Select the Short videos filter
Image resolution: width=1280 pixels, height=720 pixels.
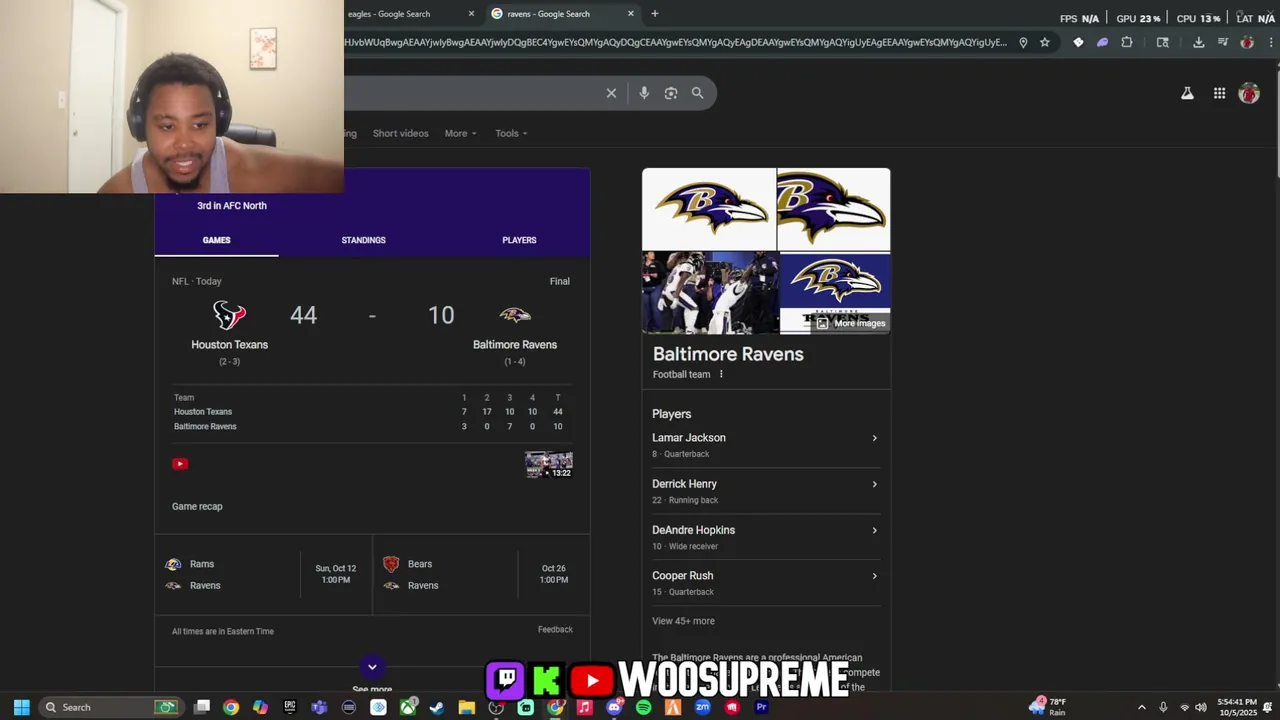400,133
